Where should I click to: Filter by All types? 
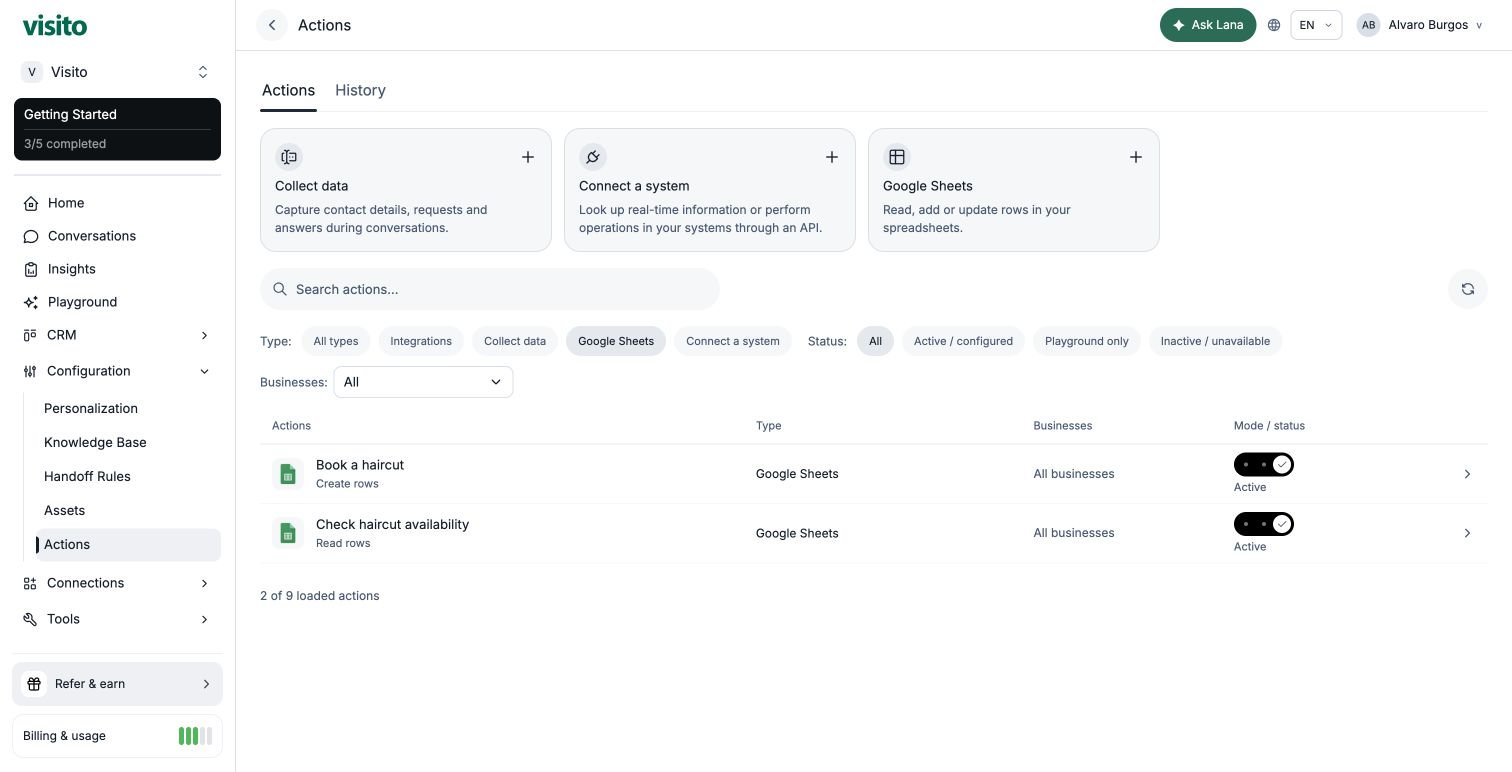[x=336, y=341]
